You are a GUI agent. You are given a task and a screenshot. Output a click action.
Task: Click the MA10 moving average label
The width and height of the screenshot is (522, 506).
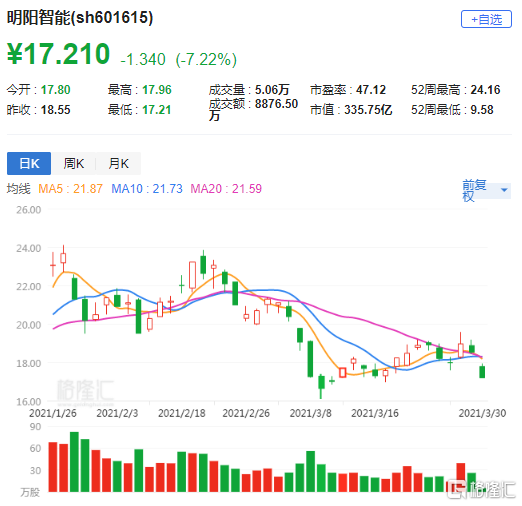[147, 189]
